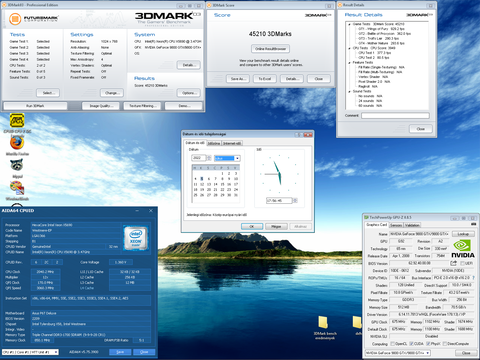
Task: Click To Excel button
Action: [x=265, y=79]
